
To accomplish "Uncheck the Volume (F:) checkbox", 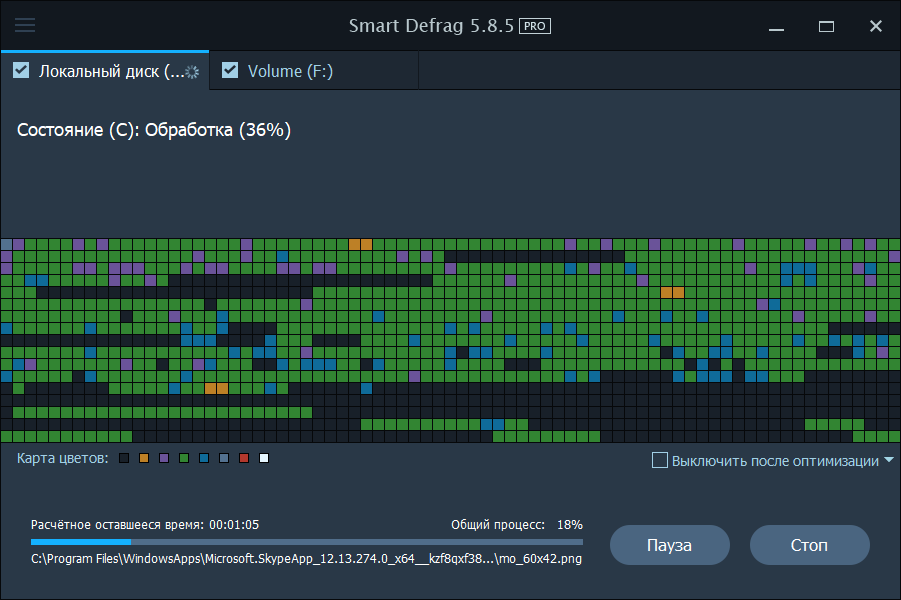I will (230, 70).
